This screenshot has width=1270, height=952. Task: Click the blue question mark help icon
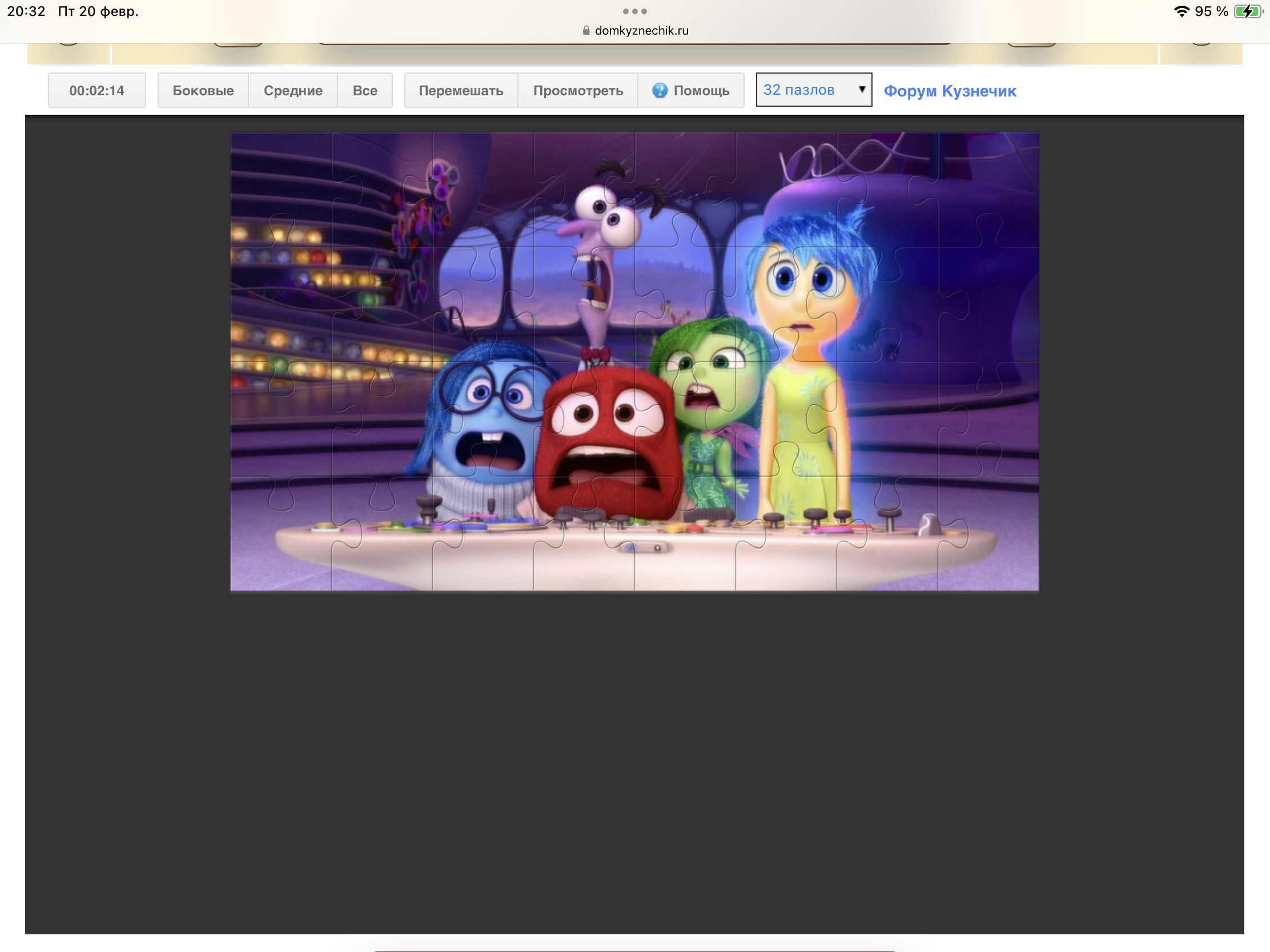point(660,90)
